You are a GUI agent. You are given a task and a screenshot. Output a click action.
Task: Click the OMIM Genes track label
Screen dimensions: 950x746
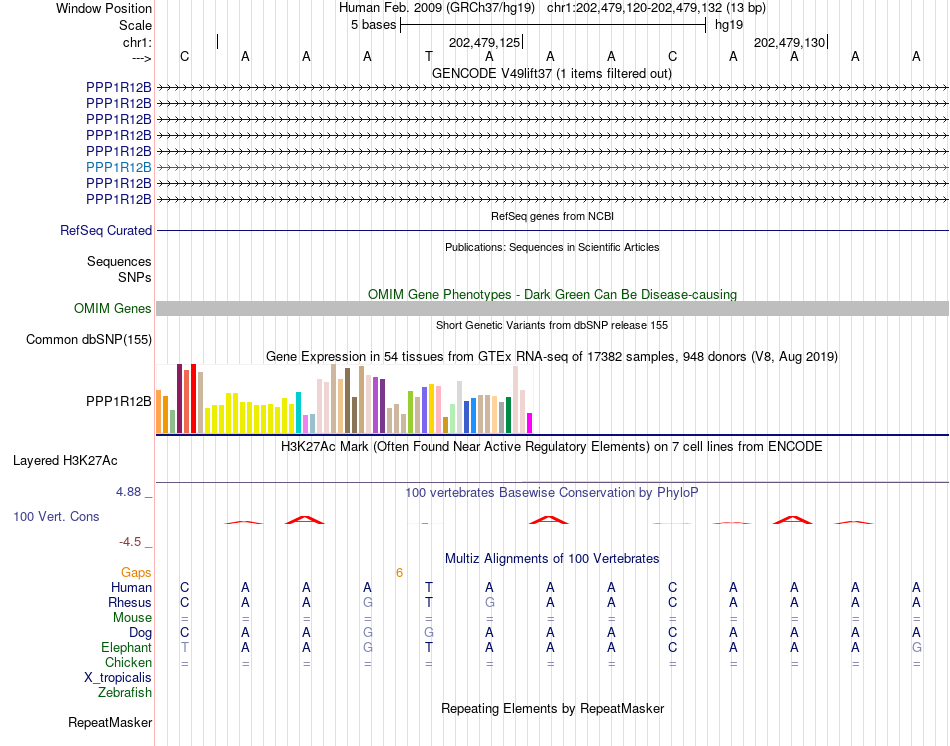(113, 308)
